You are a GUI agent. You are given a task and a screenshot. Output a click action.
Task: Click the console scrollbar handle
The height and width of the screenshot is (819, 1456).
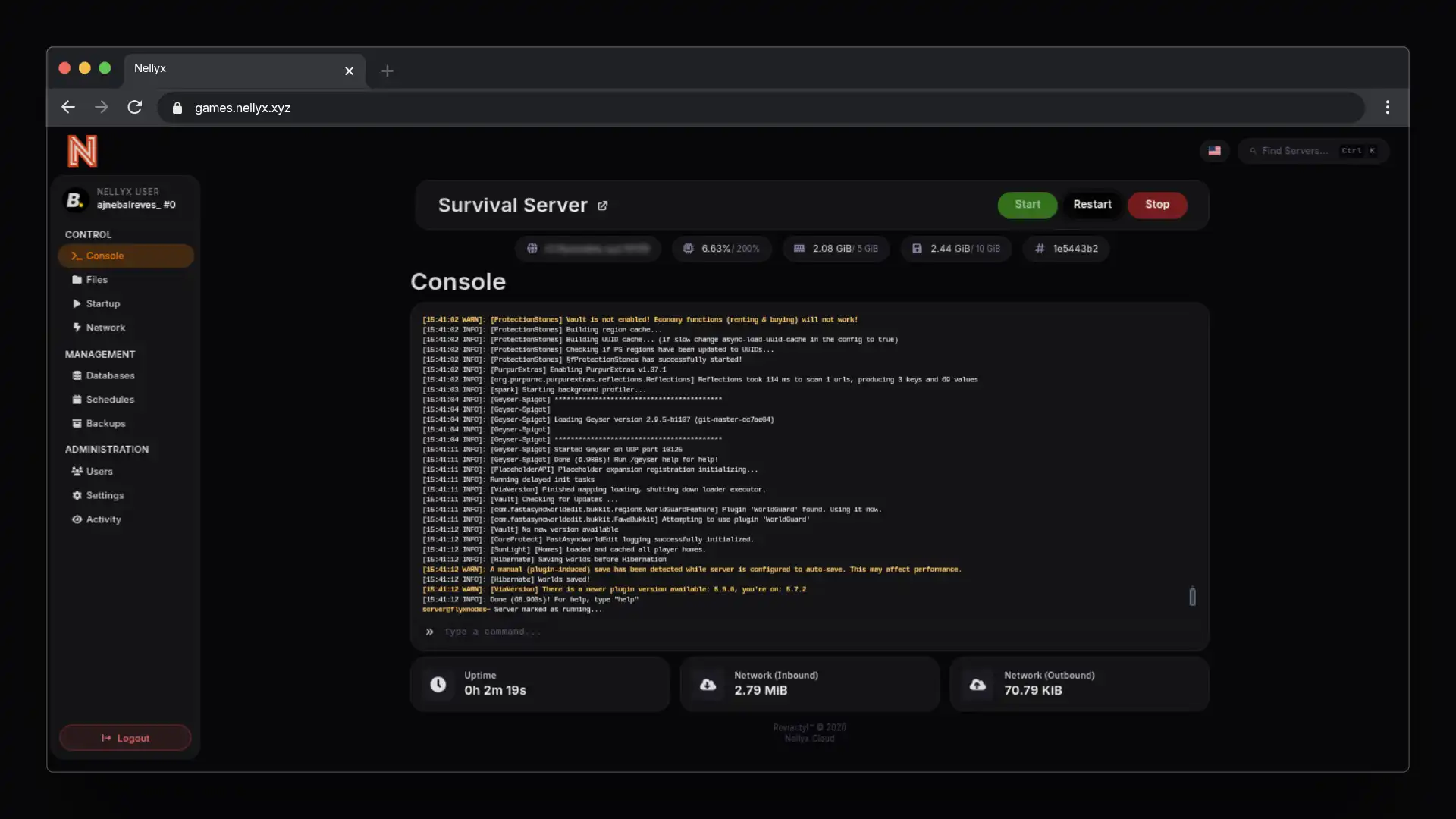click(1192, 597)
